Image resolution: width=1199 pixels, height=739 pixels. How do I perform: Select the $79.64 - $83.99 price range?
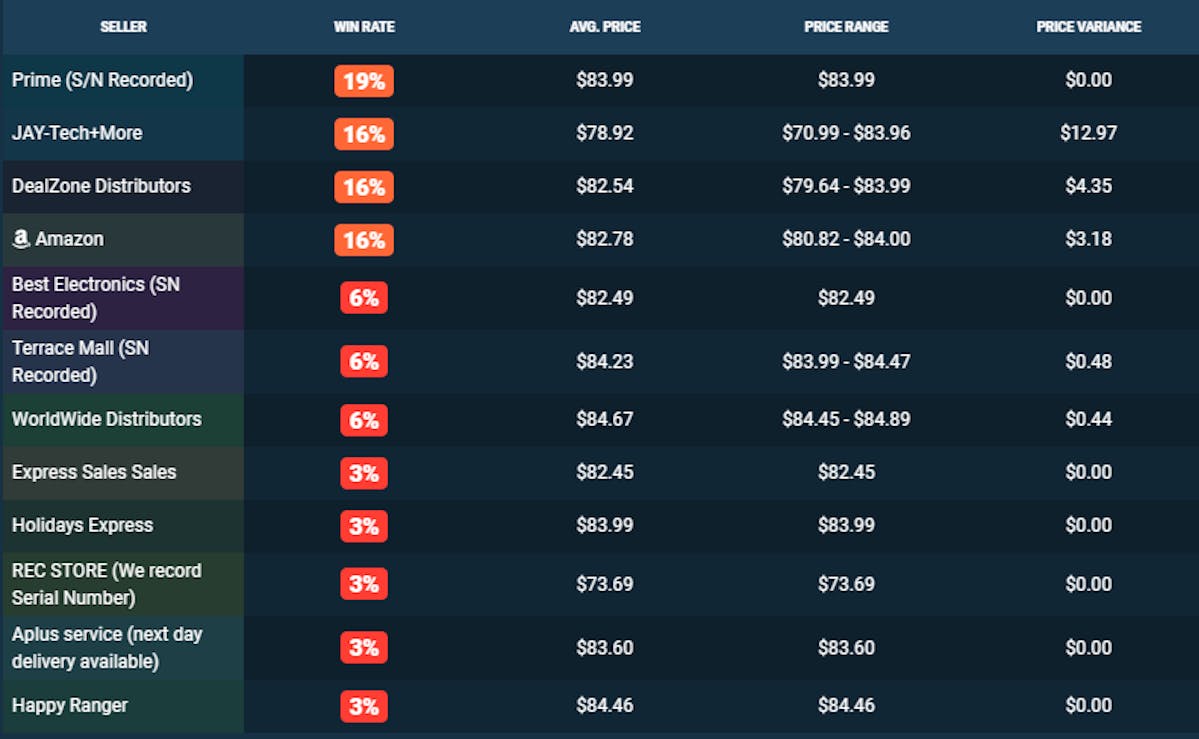pos(846,186)
